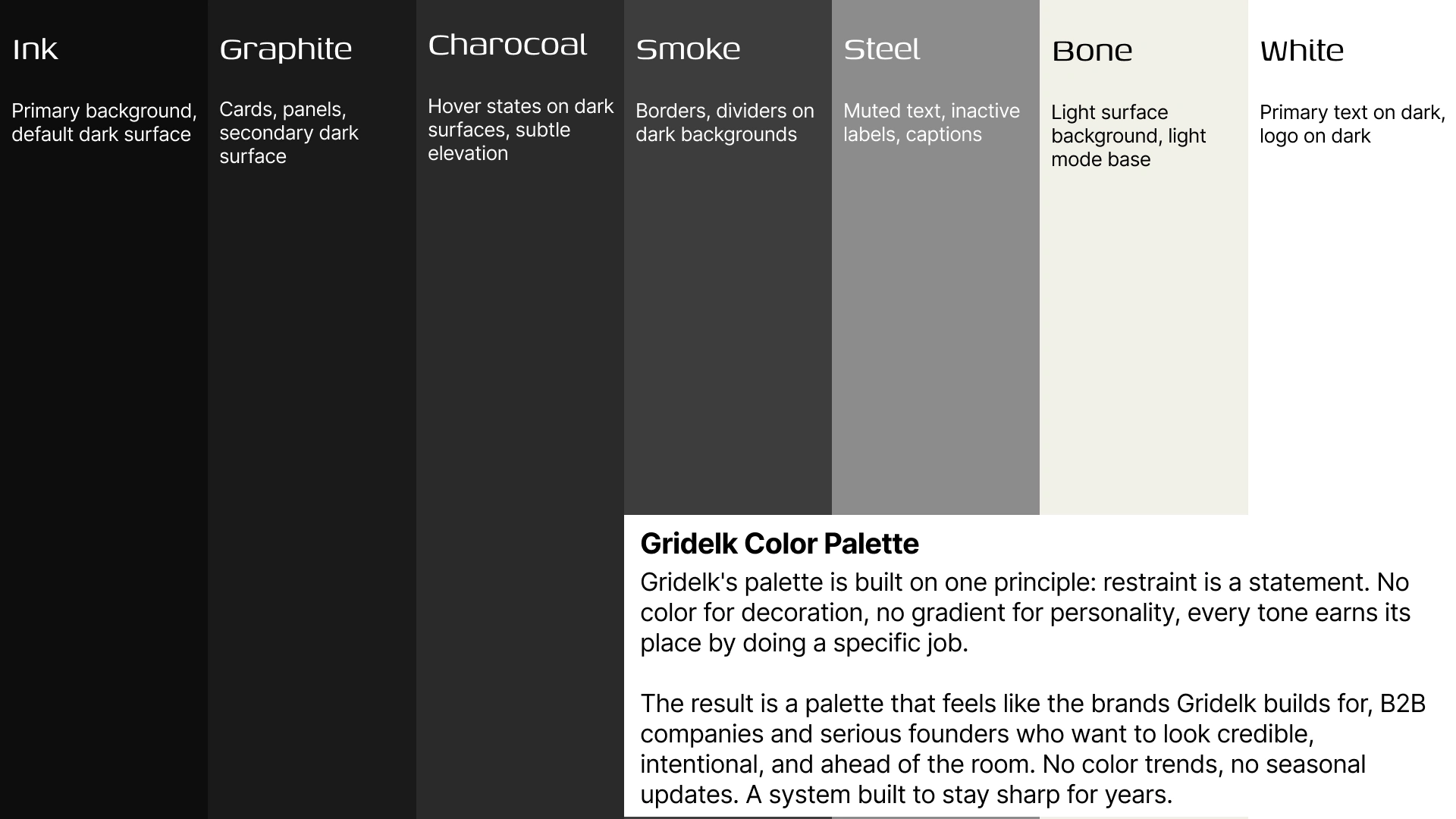Select the Bone heading text
This screenshot has width=1456, height=819.
(x=1092, y=52)
